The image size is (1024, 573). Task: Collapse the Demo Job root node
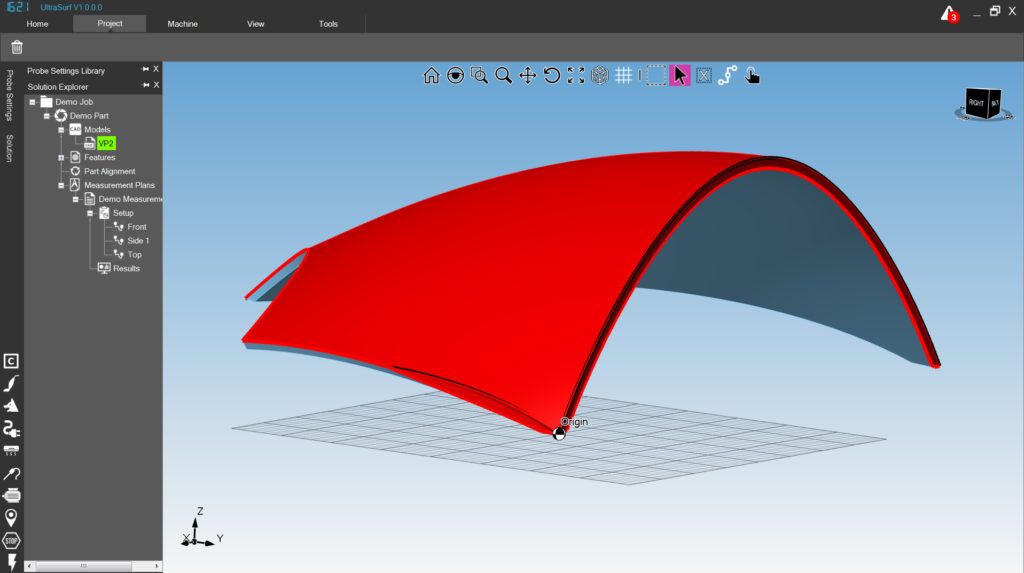[x=33, y=102]
